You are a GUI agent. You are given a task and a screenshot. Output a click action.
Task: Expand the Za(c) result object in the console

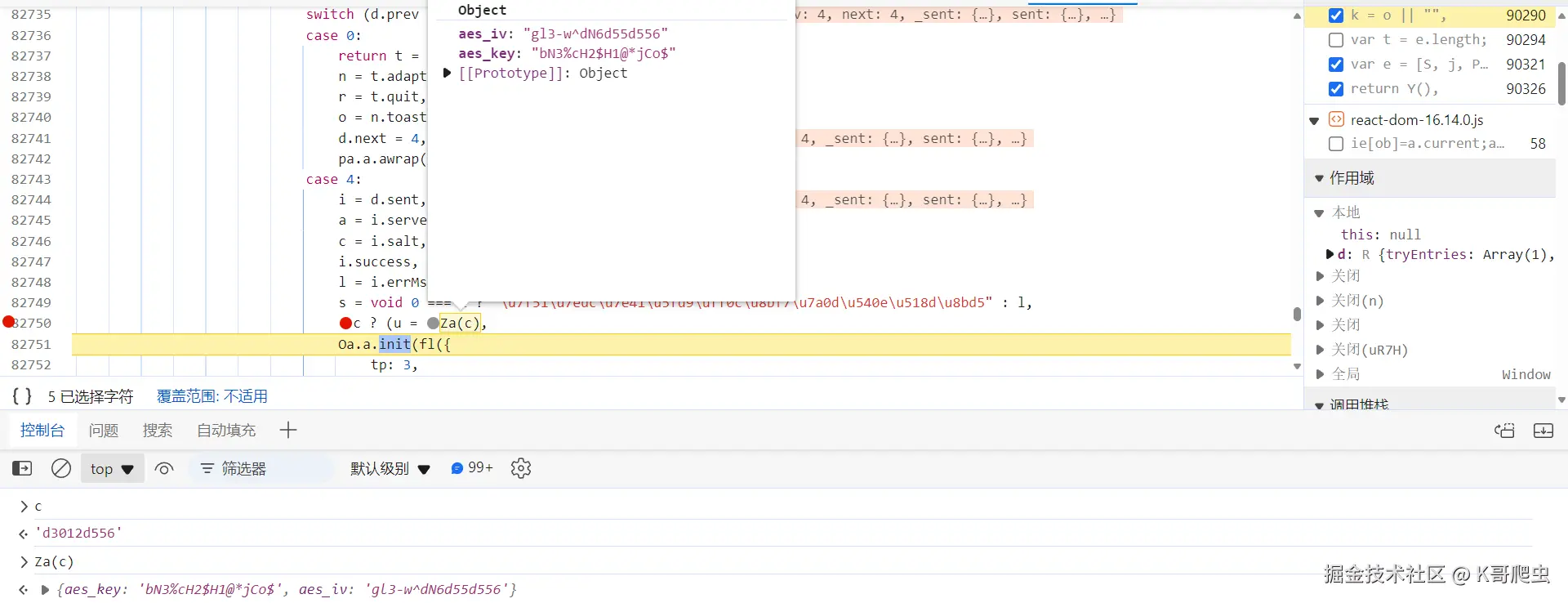pos(45,589)
